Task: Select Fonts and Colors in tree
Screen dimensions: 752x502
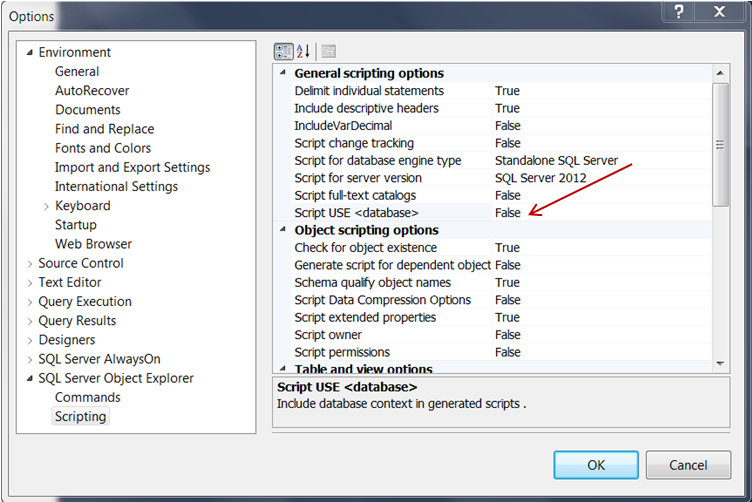Action: point(103,148)
